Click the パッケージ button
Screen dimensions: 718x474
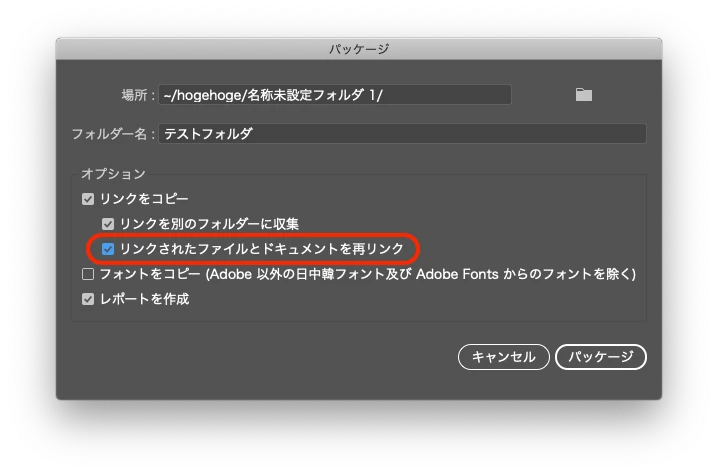point(600,357)
